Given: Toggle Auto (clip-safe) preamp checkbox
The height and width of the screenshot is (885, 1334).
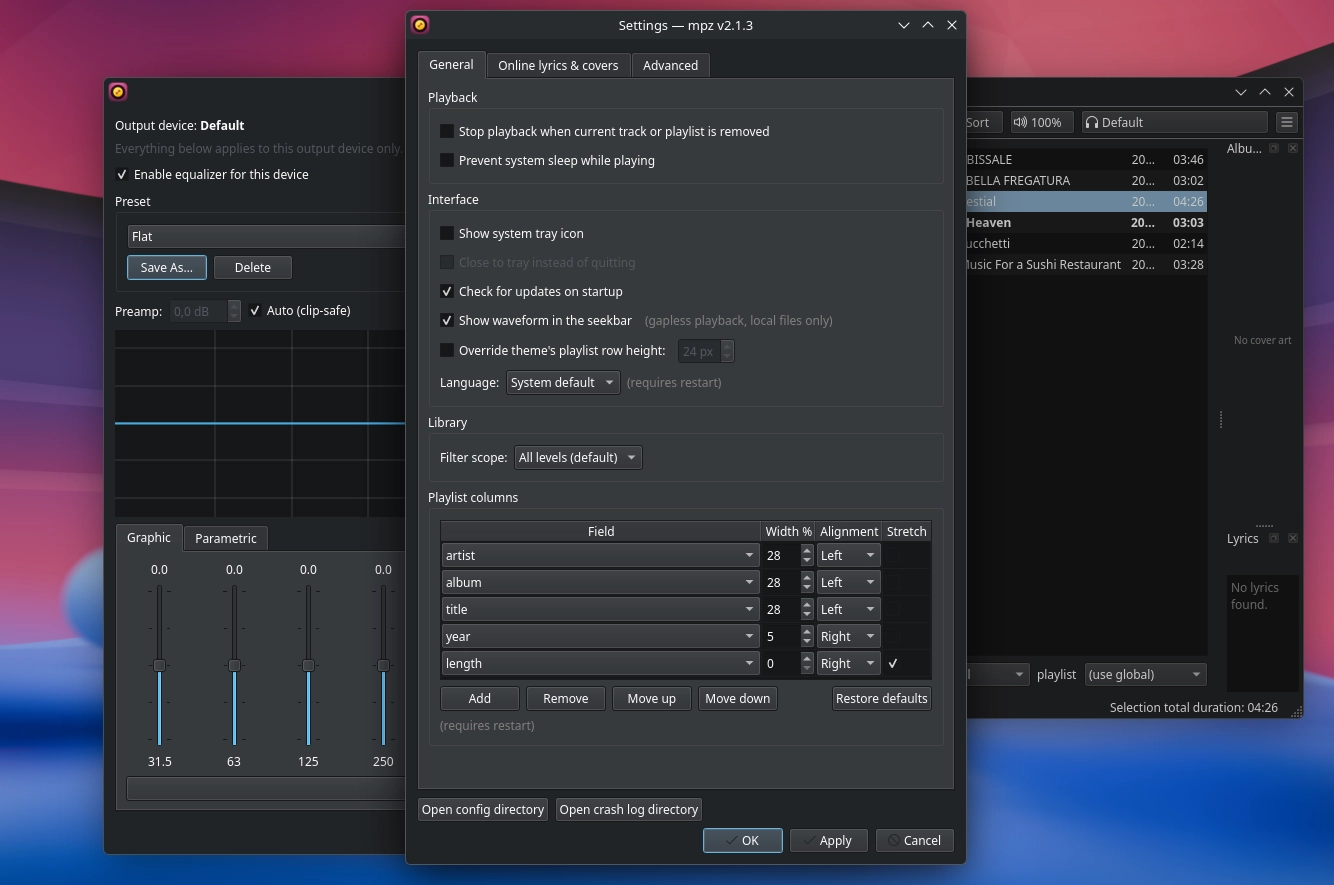Looking at the screenshot, I should (x=255, y=310).
